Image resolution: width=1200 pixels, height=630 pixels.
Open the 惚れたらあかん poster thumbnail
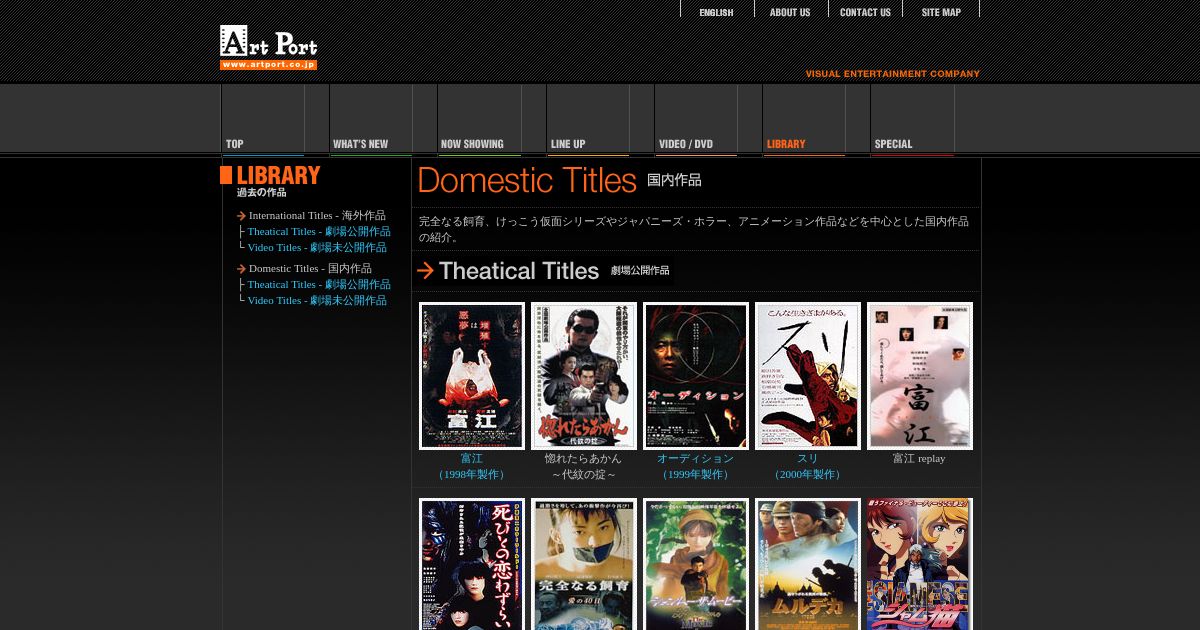click(x=584, y=376)
